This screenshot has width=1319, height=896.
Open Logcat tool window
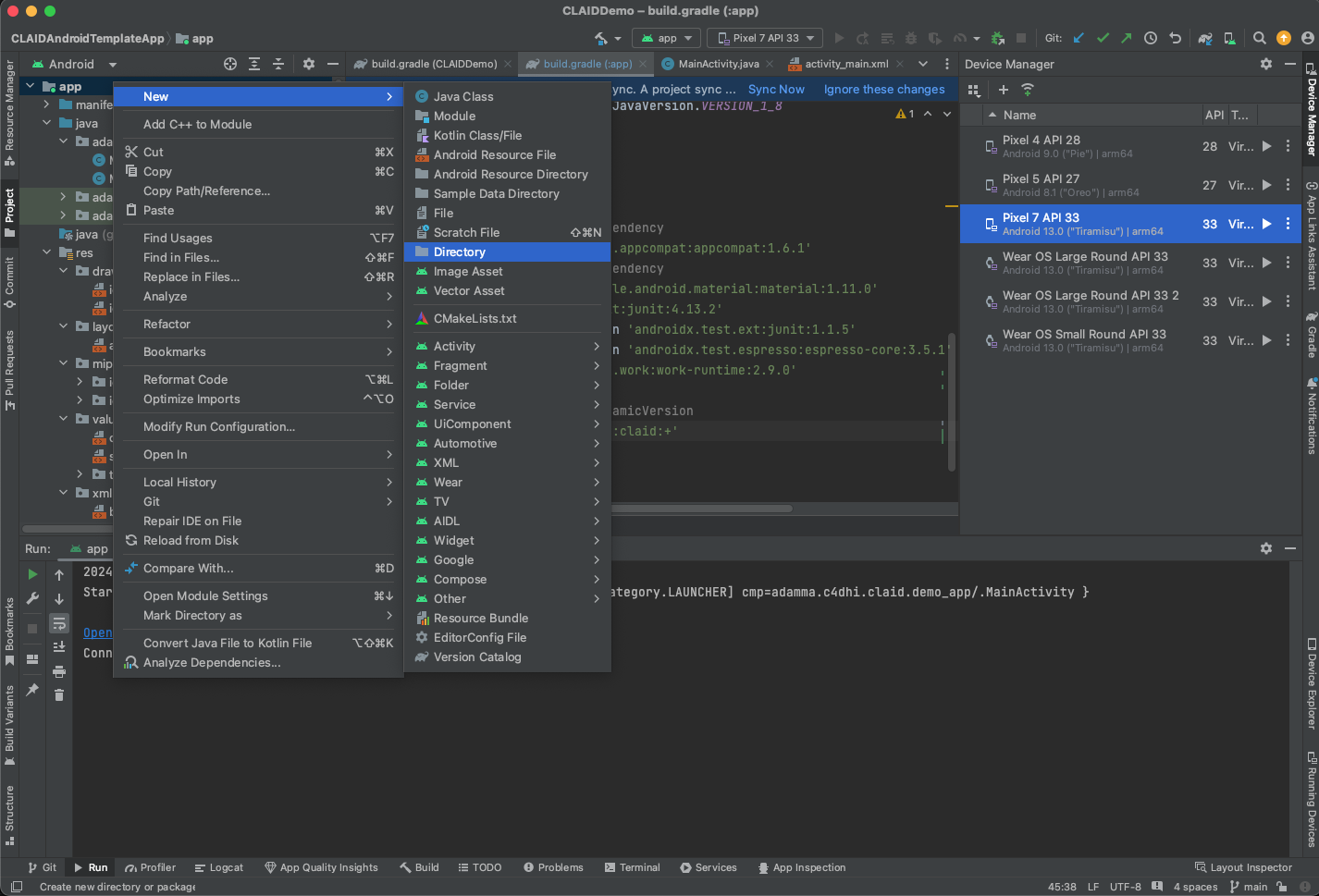pyautogui.click(x=219, y=867)
